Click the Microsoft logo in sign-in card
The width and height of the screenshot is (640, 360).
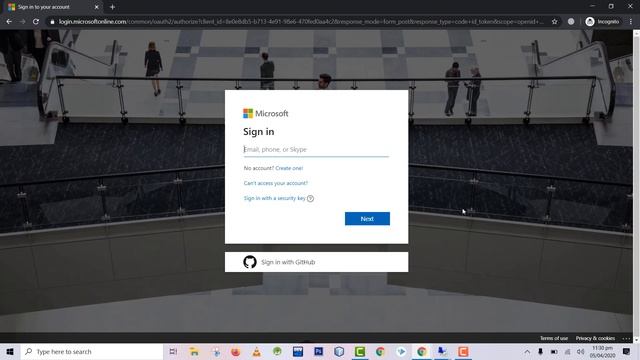coord(266,113)
